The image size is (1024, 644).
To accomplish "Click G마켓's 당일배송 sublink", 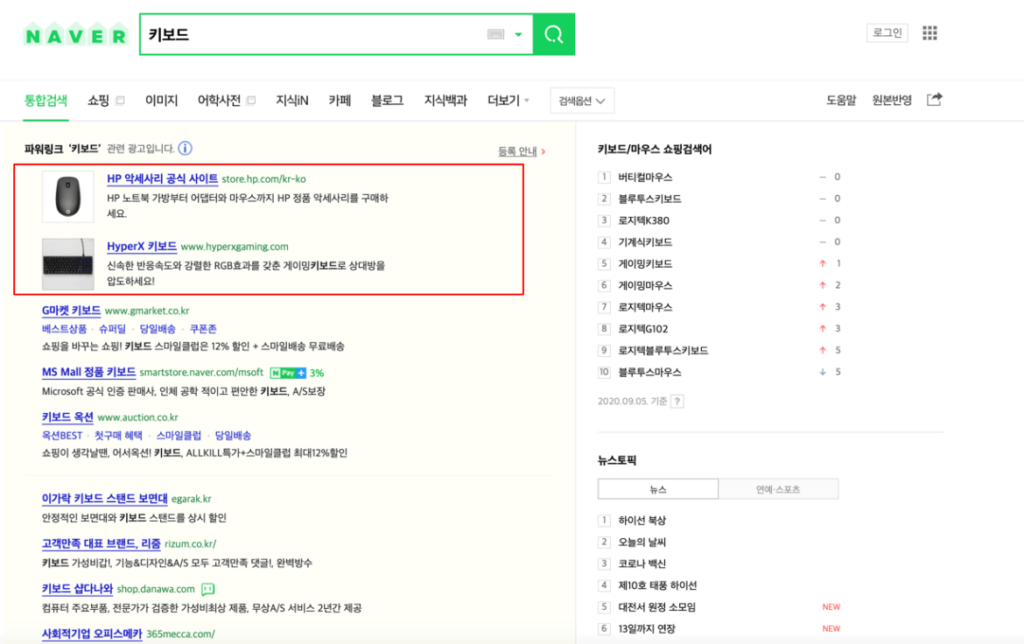I will pos(157,329).
